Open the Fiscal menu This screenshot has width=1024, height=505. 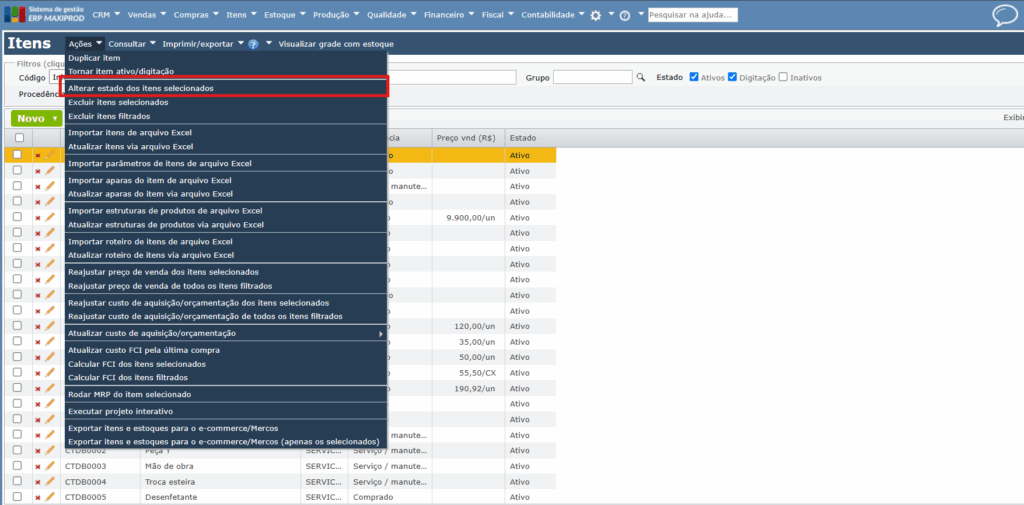pyautogui.click(x=498, y=14)
